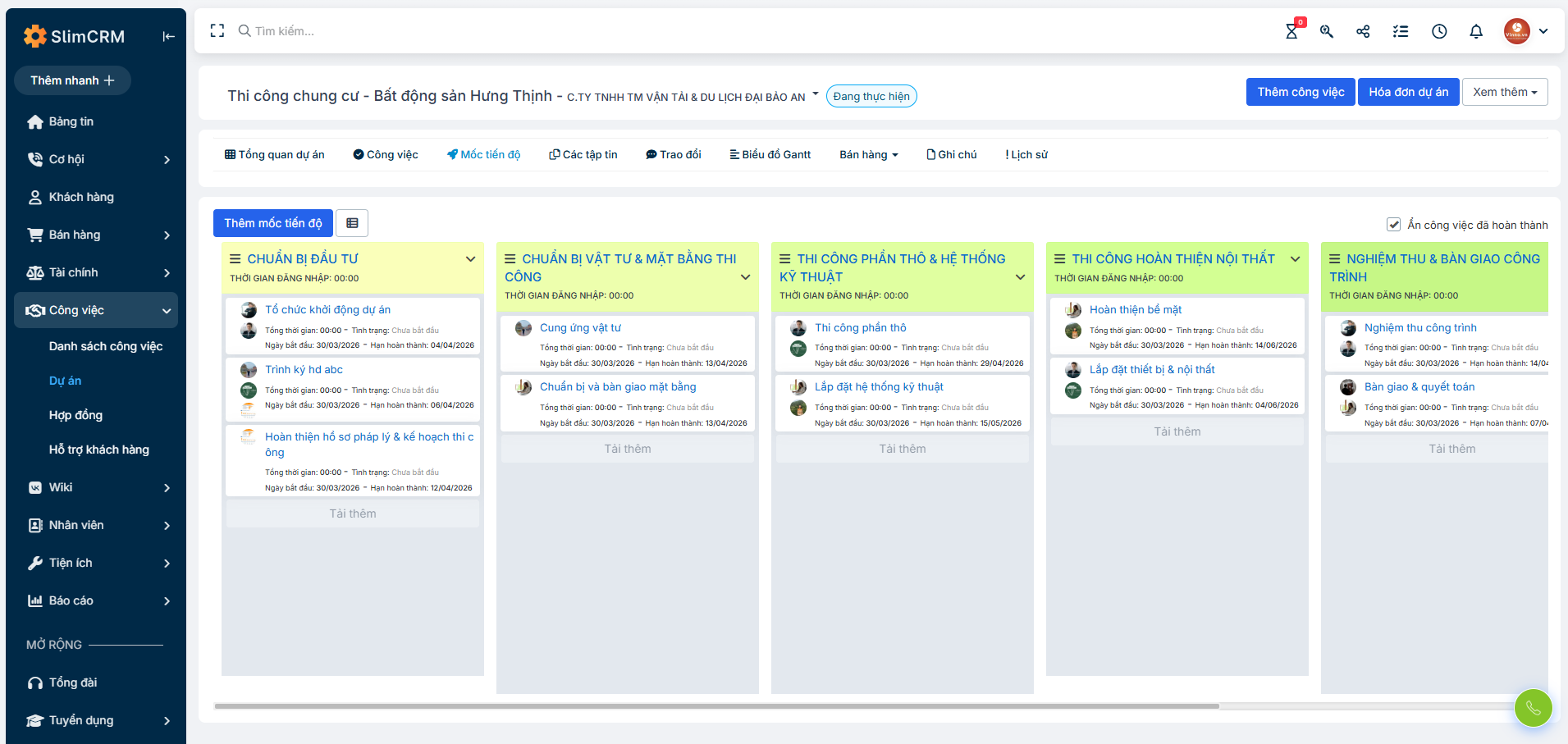Open the share icon in top bar

pos(1363,31)
